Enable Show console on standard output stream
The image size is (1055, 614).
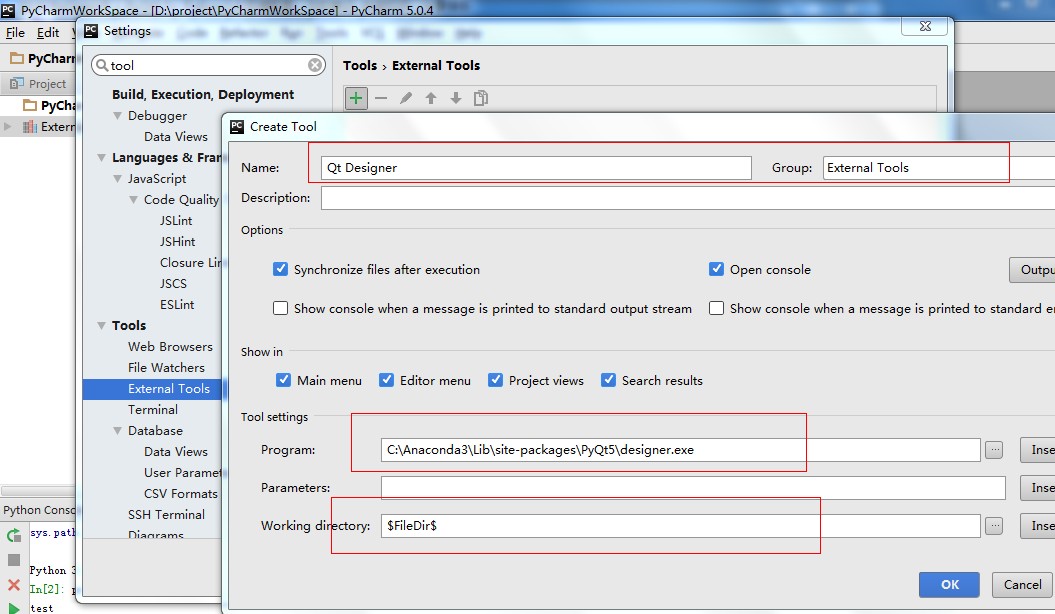(281, 308)
